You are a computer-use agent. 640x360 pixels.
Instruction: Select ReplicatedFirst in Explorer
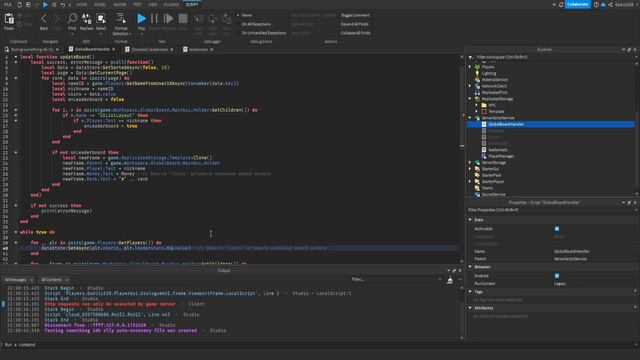(x=495, y=92)
